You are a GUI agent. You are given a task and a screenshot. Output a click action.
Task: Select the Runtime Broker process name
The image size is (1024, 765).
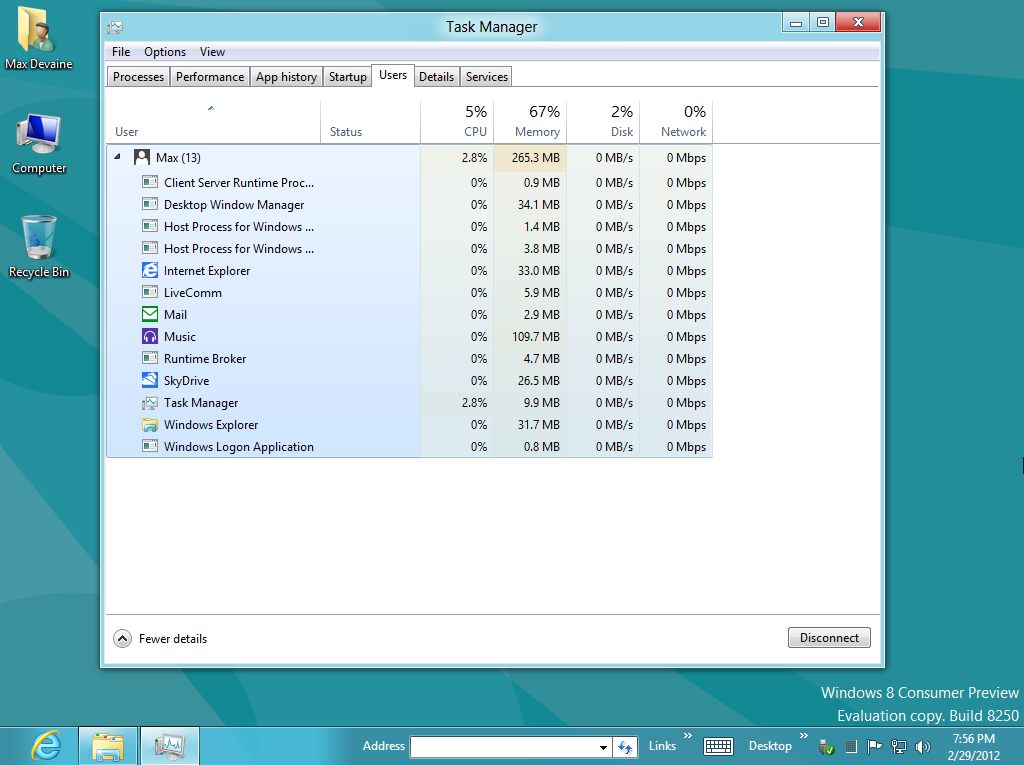point(205,359)
